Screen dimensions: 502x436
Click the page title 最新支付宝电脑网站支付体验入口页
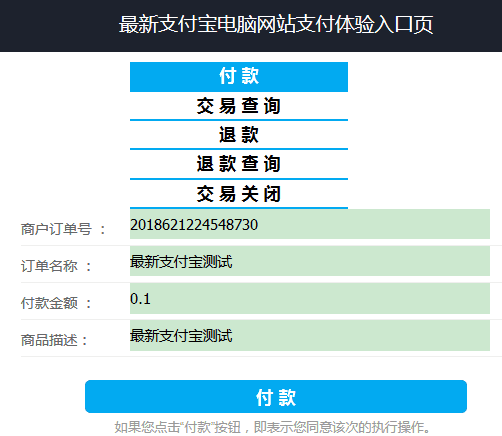276,24
